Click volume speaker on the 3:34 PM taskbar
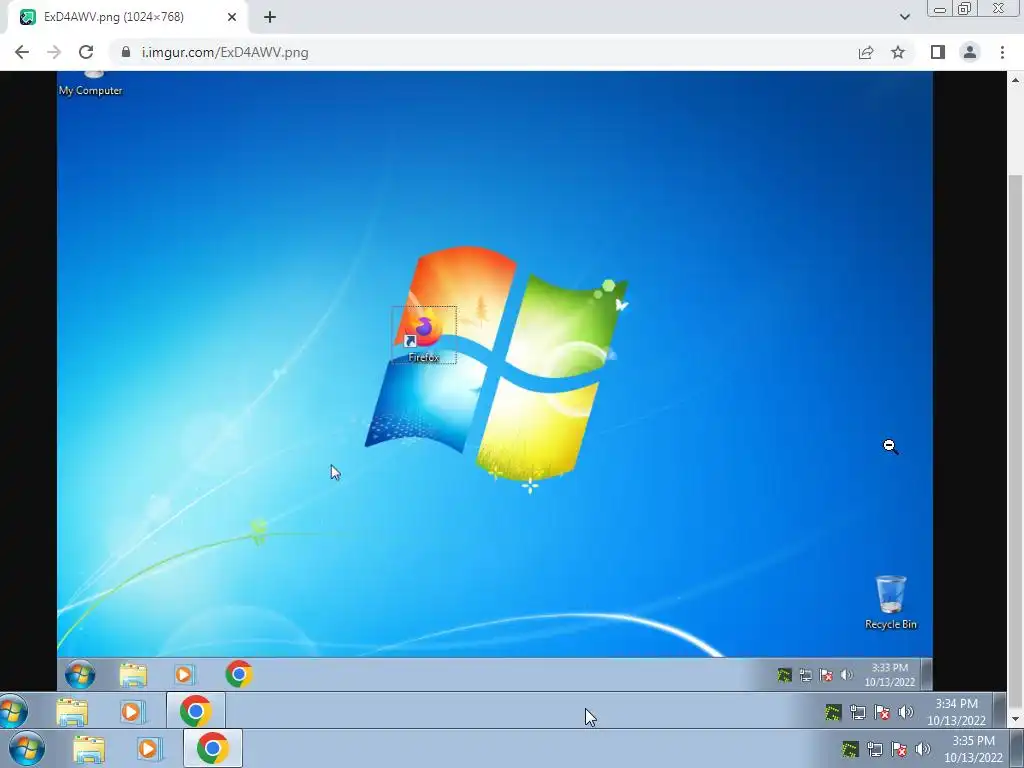1024x768 pixels. [906, 712]
